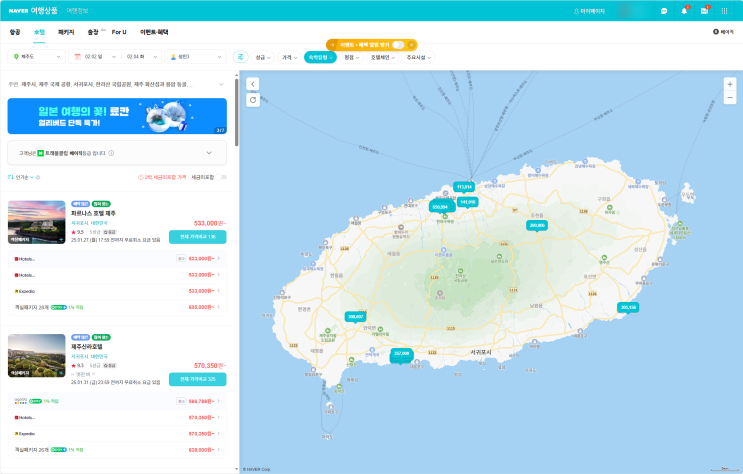
Task: Open the 제주도 destination dropdown
Action: (36, 57)
